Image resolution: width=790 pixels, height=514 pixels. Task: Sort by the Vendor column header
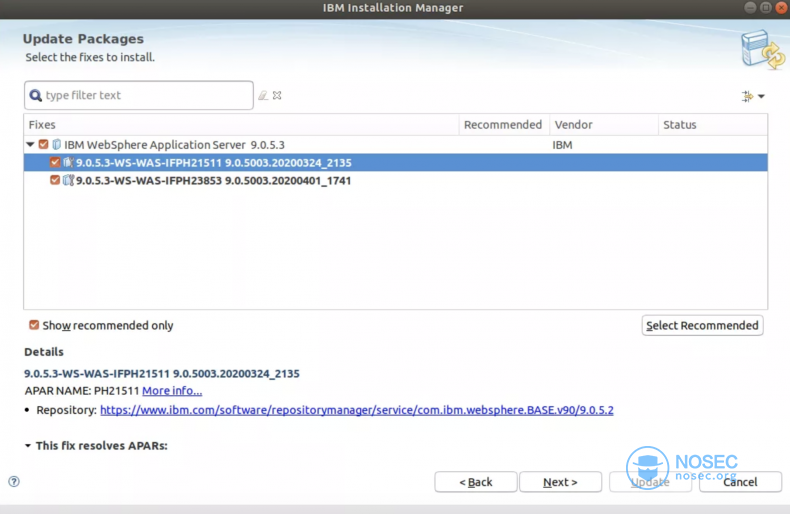pos(604,124)
